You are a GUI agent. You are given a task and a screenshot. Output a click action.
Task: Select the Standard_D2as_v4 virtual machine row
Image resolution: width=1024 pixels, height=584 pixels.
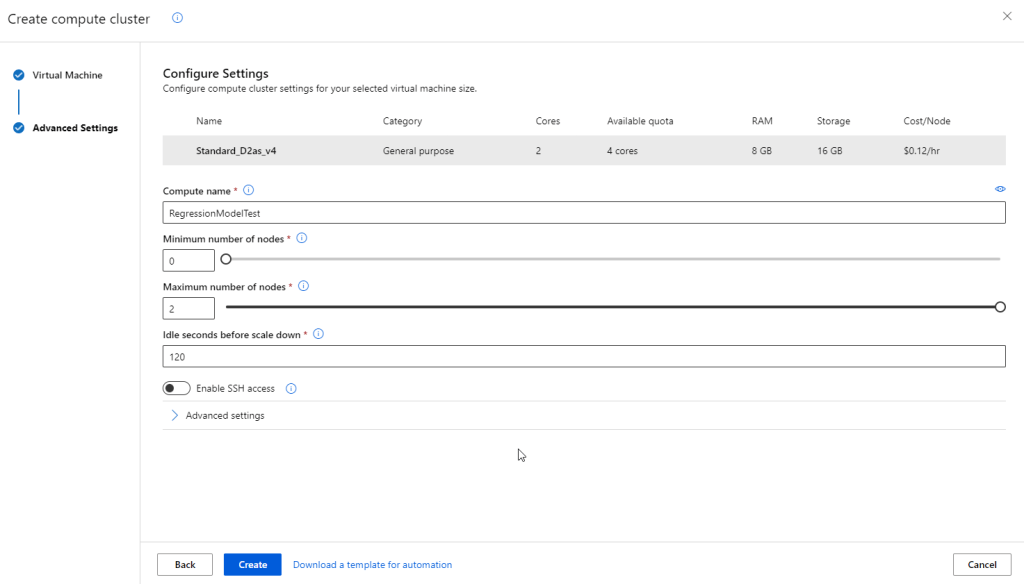tap(583, 151)
